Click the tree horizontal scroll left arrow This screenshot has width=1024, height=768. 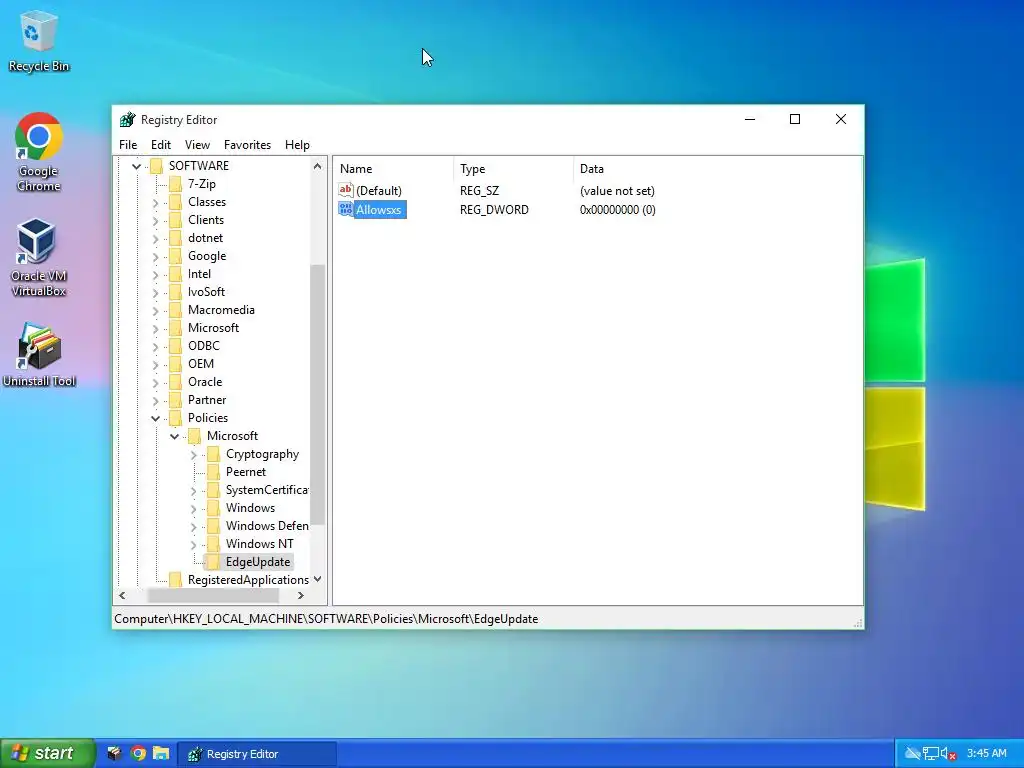122,596
